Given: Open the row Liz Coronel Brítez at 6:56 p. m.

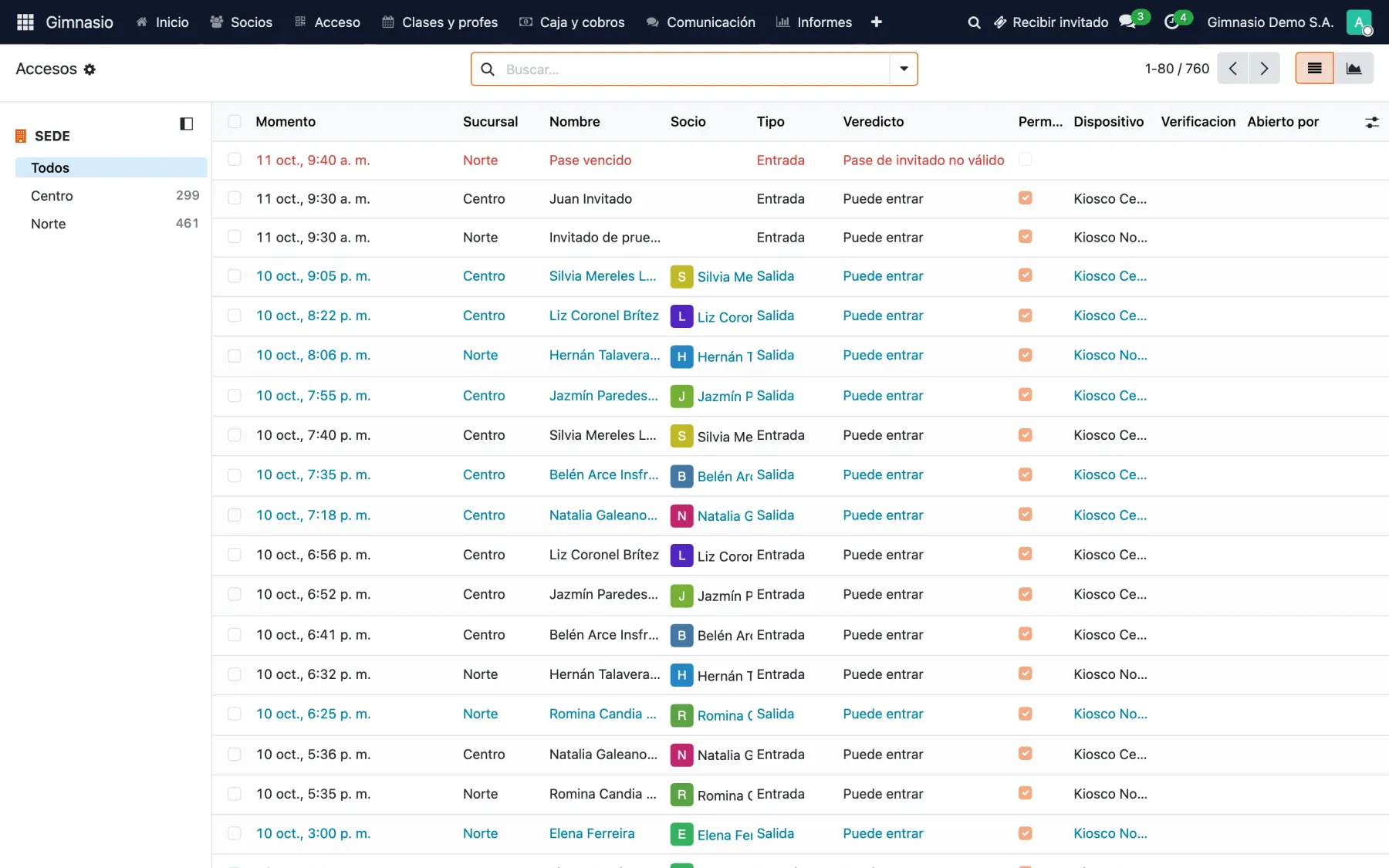Looking at the screenshot, I should coord(800,555).
